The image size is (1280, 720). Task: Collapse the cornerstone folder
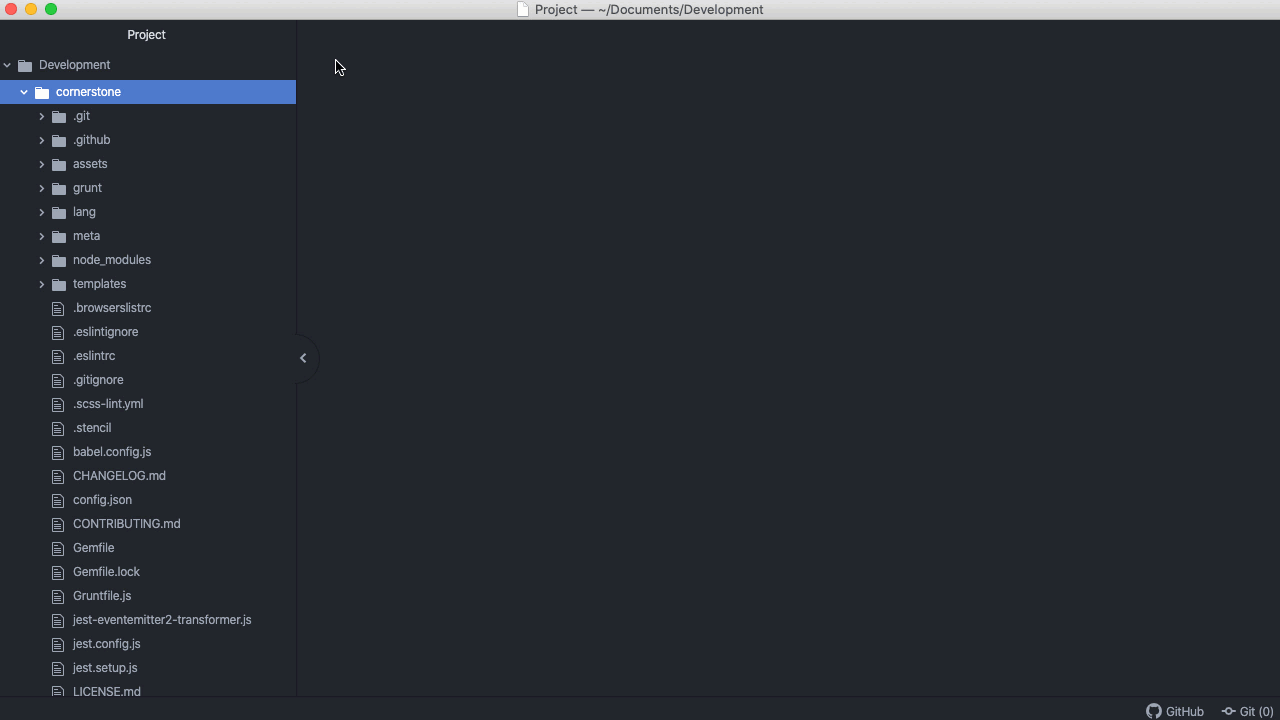click(x=23, y=91)
